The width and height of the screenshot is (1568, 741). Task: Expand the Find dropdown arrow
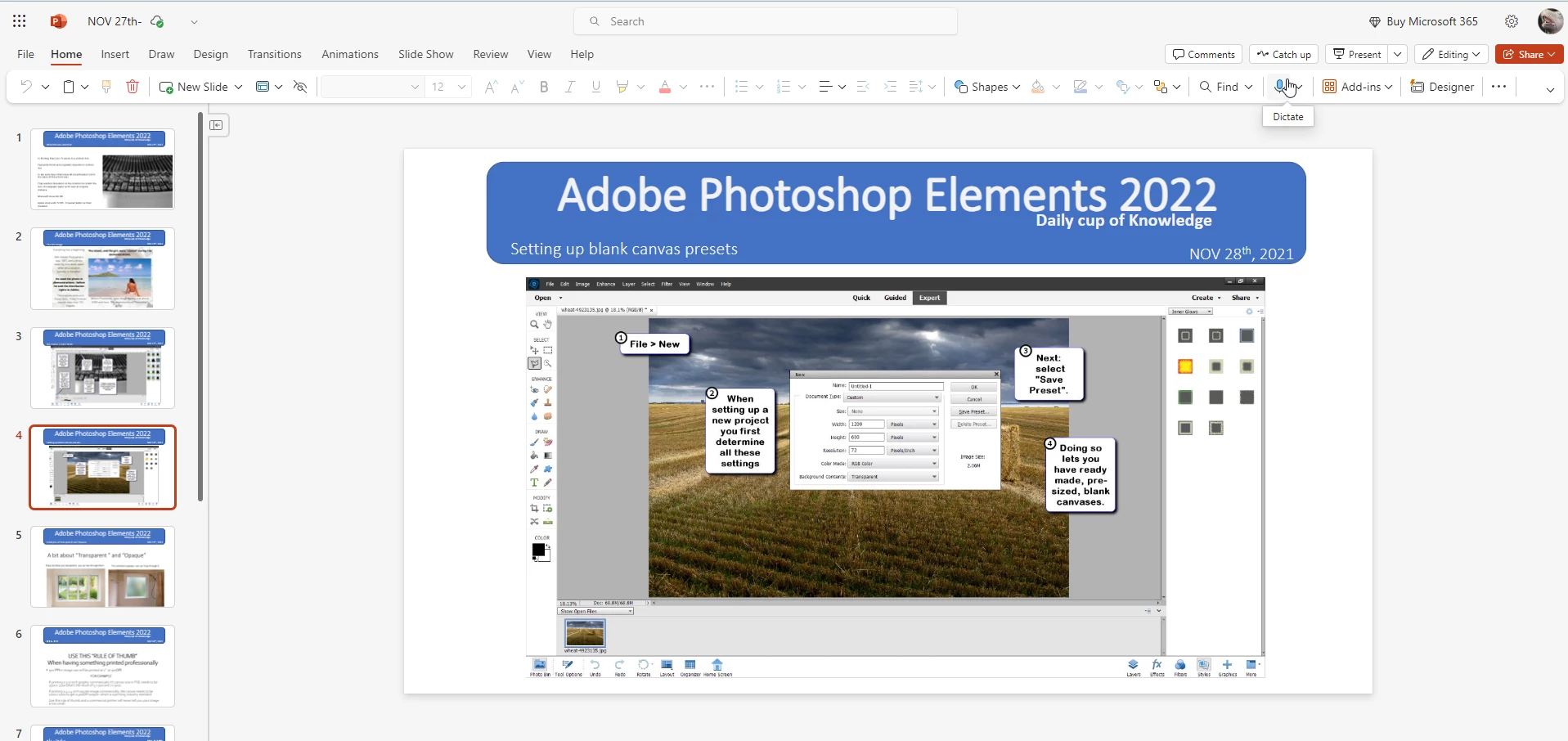pos(1249,87)
